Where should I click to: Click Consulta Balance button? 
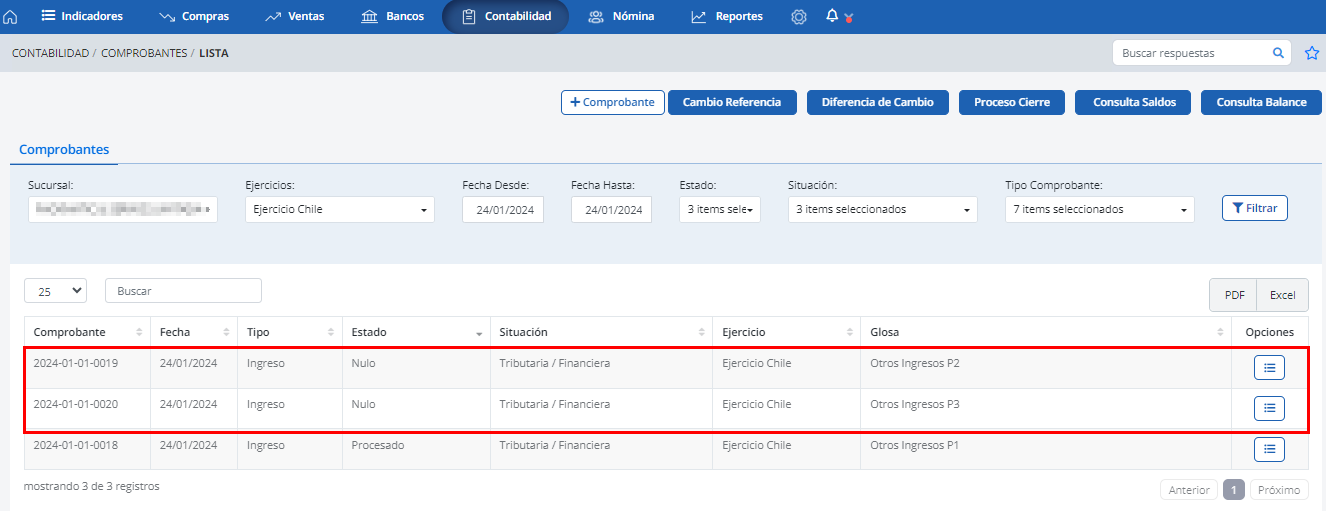coord(1261,102)
